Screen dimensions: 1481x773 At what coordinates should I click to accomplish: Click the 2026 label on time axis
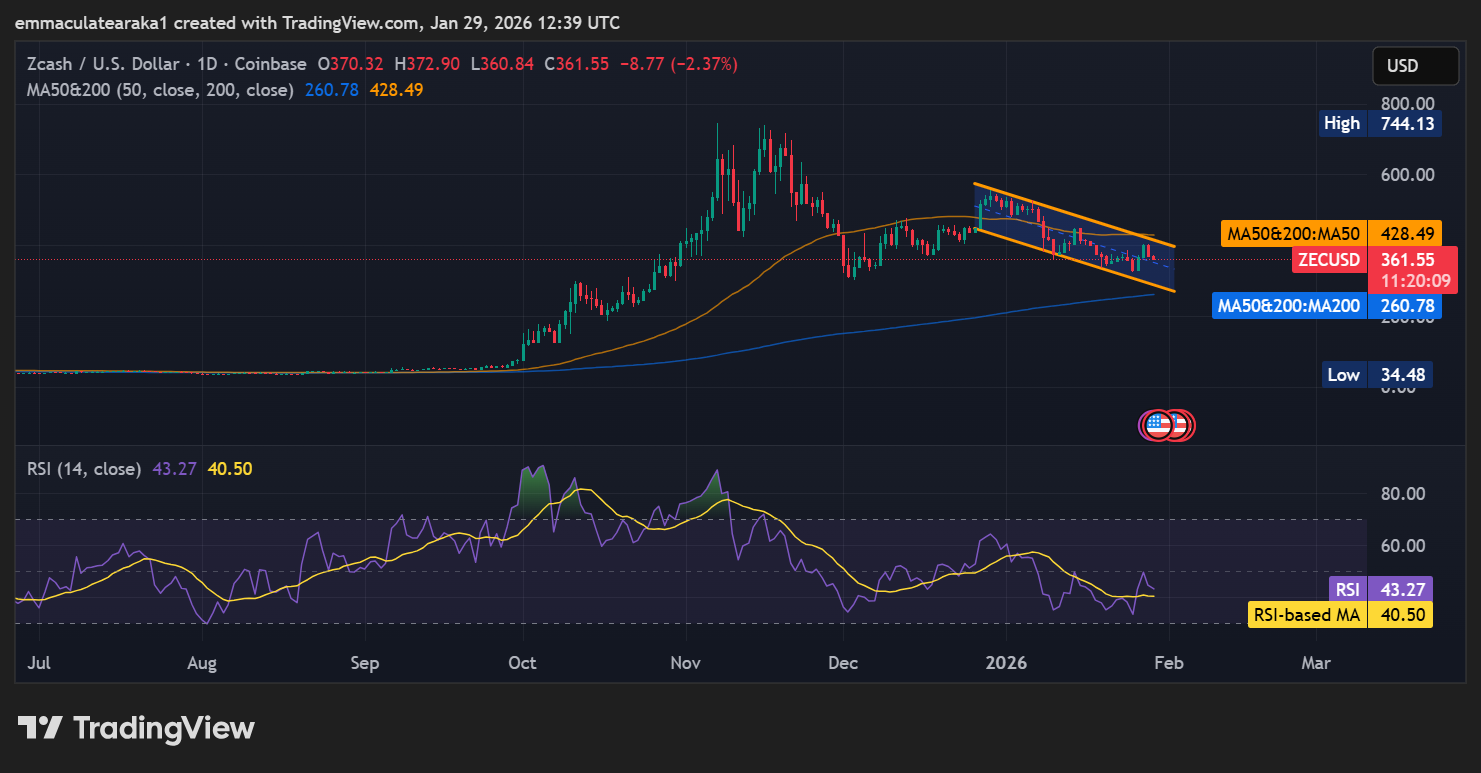pyautogui.click(x=1005, y=663)
